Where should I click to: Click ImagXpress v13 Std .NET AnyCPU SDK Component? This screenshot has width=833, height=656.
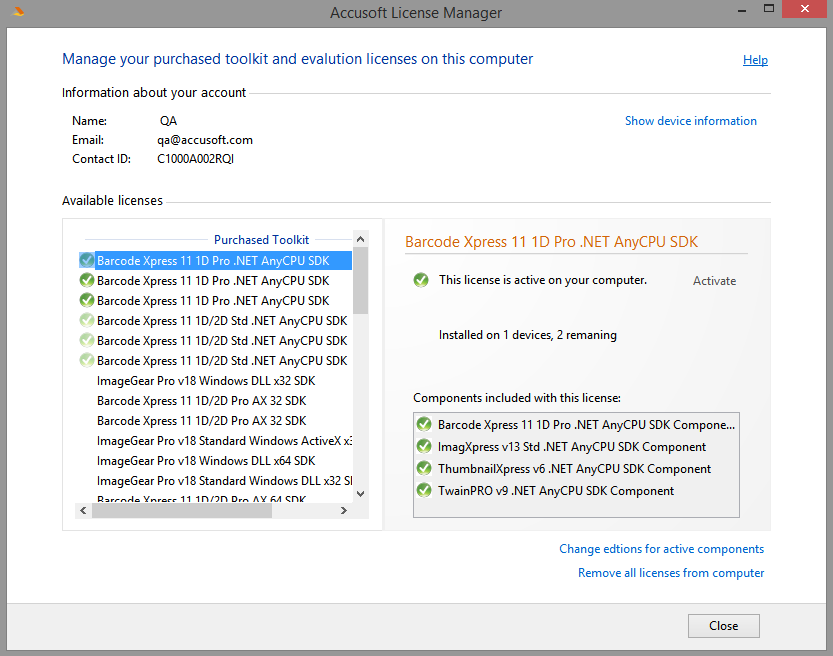click(572, 447)
